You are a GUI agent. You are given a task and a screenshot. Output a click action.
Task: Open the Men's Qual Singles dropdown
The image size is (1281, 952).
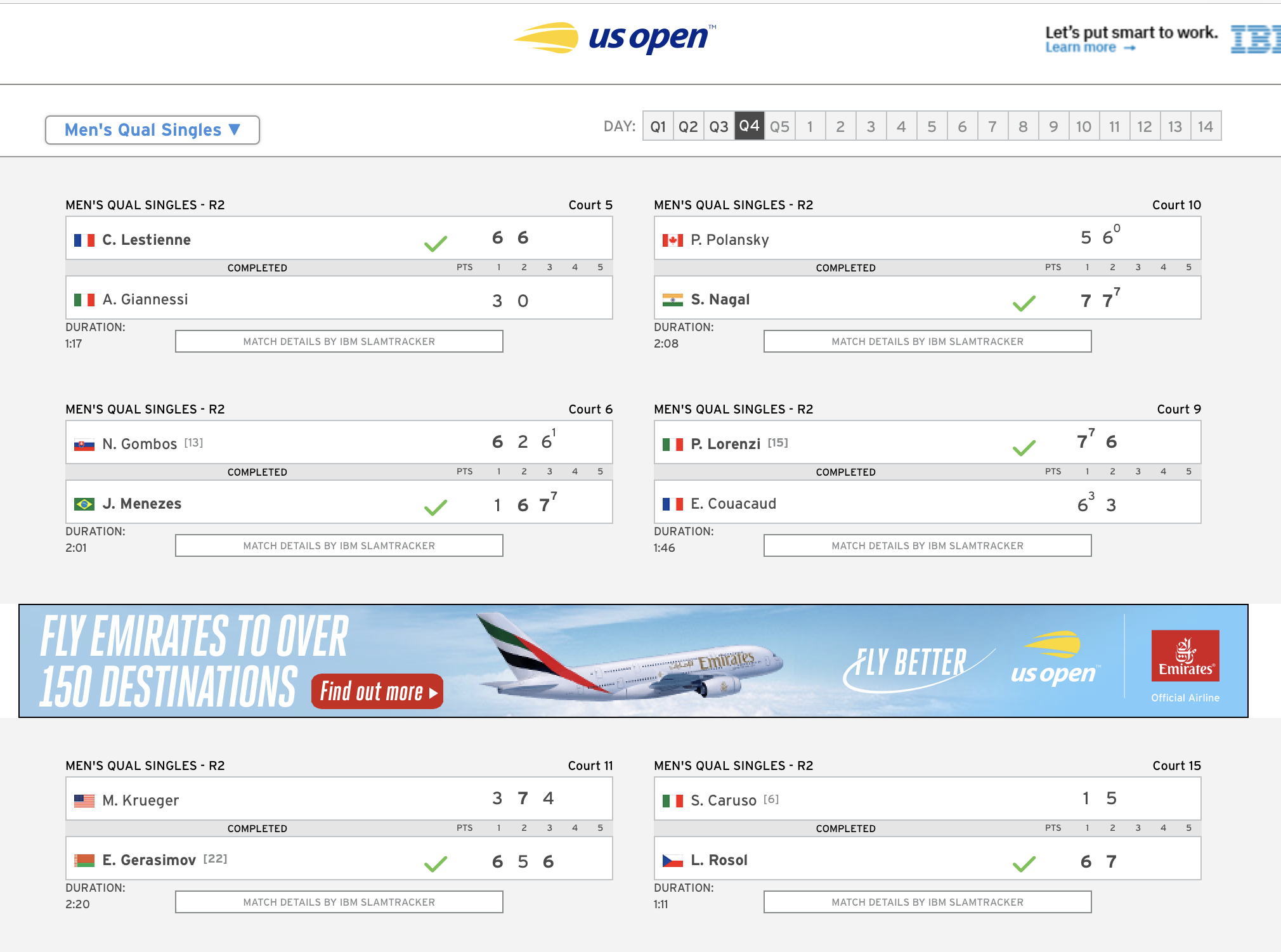point(152,130)
